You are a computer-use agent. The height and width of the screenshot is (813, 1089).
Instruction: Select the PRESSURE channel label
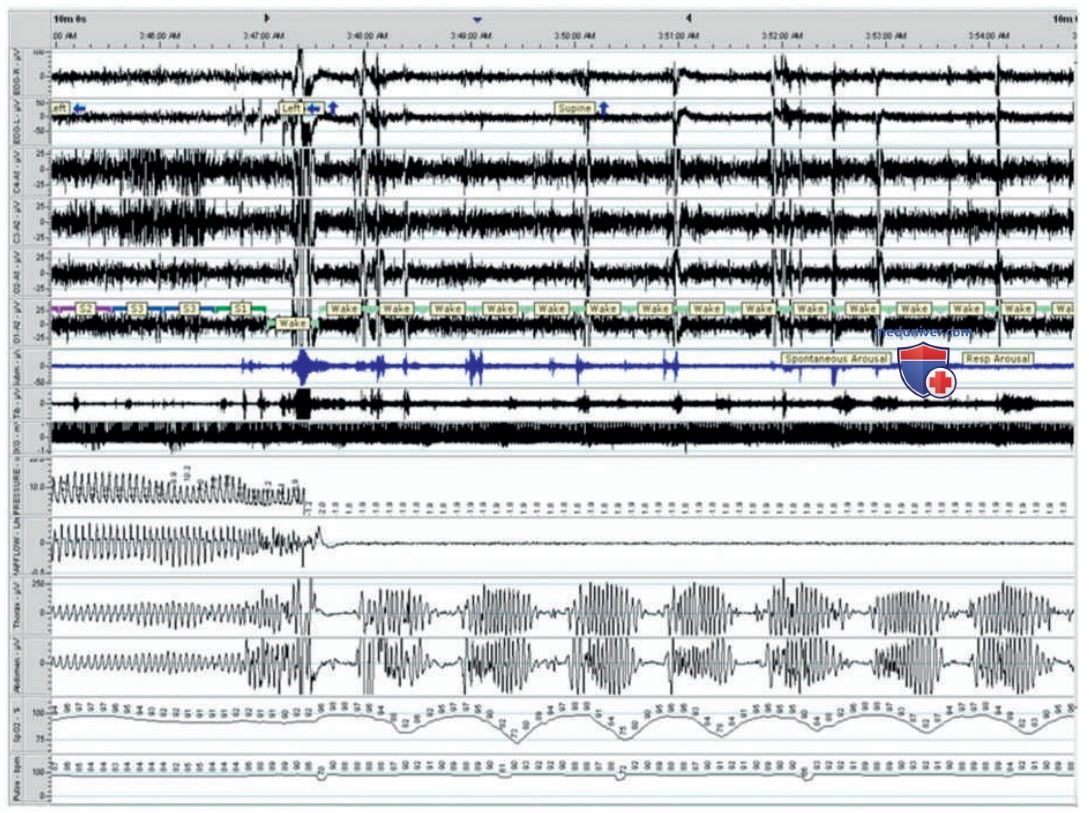click(19, 486)
